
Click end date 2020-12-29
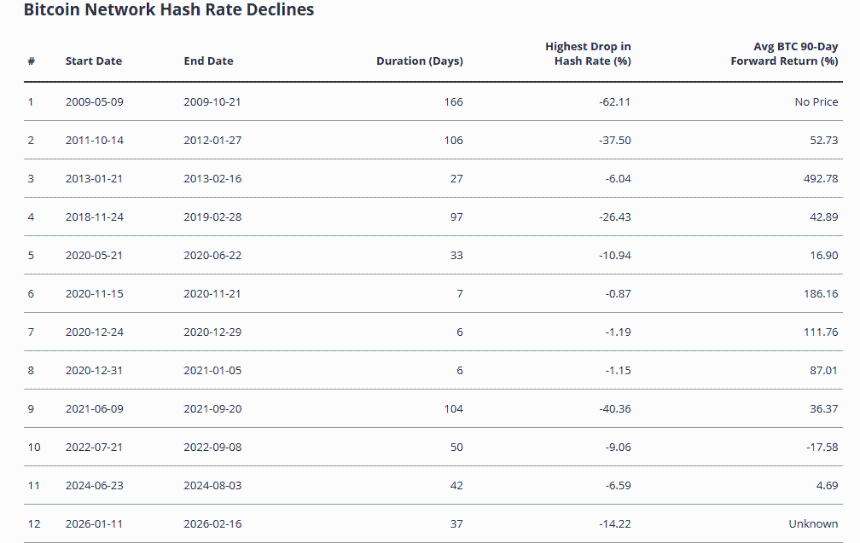[x=212, y=332]
